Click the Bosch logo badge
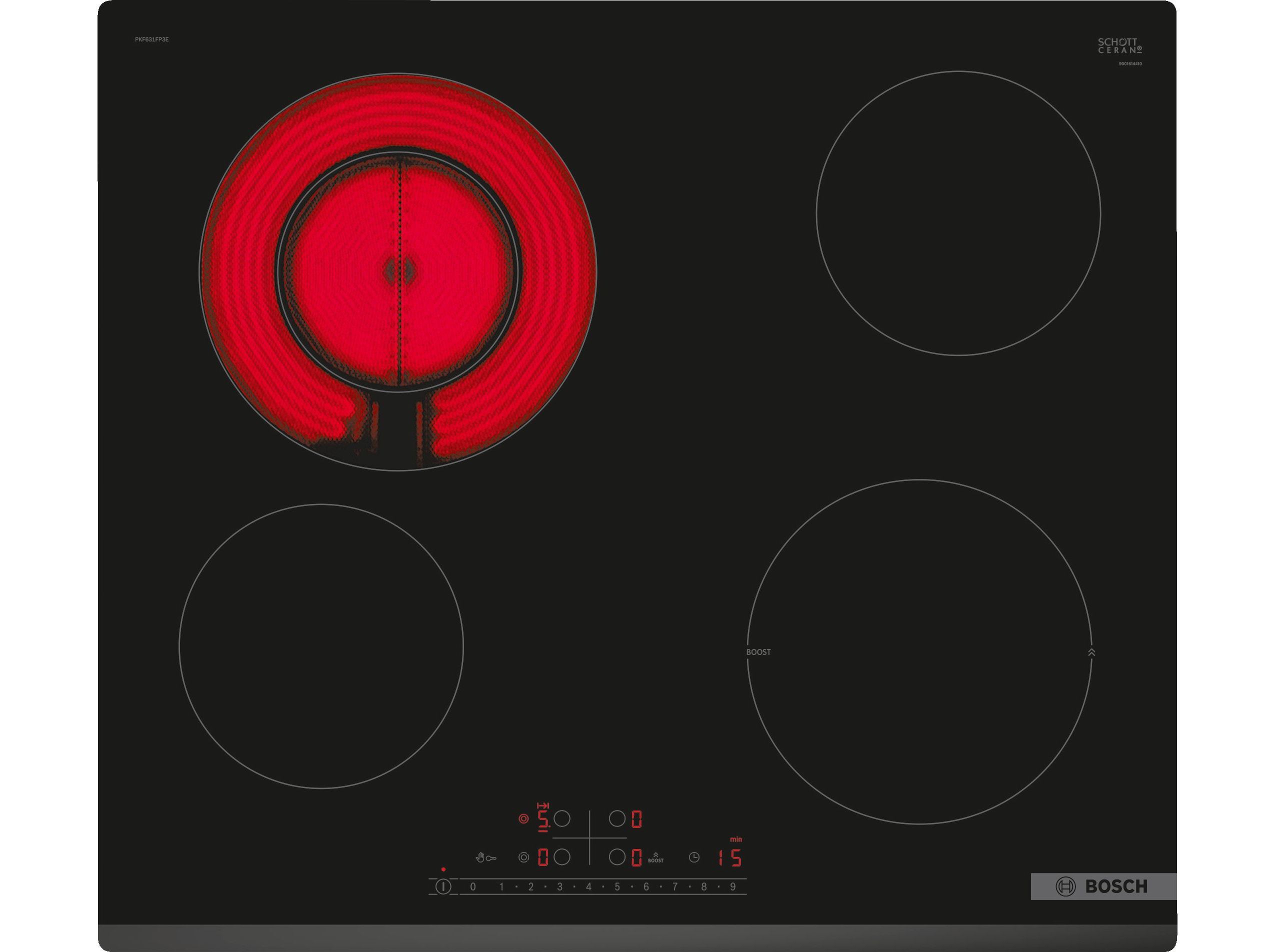Screen dimensions: 1275x952 click(x=1102, y=886)
